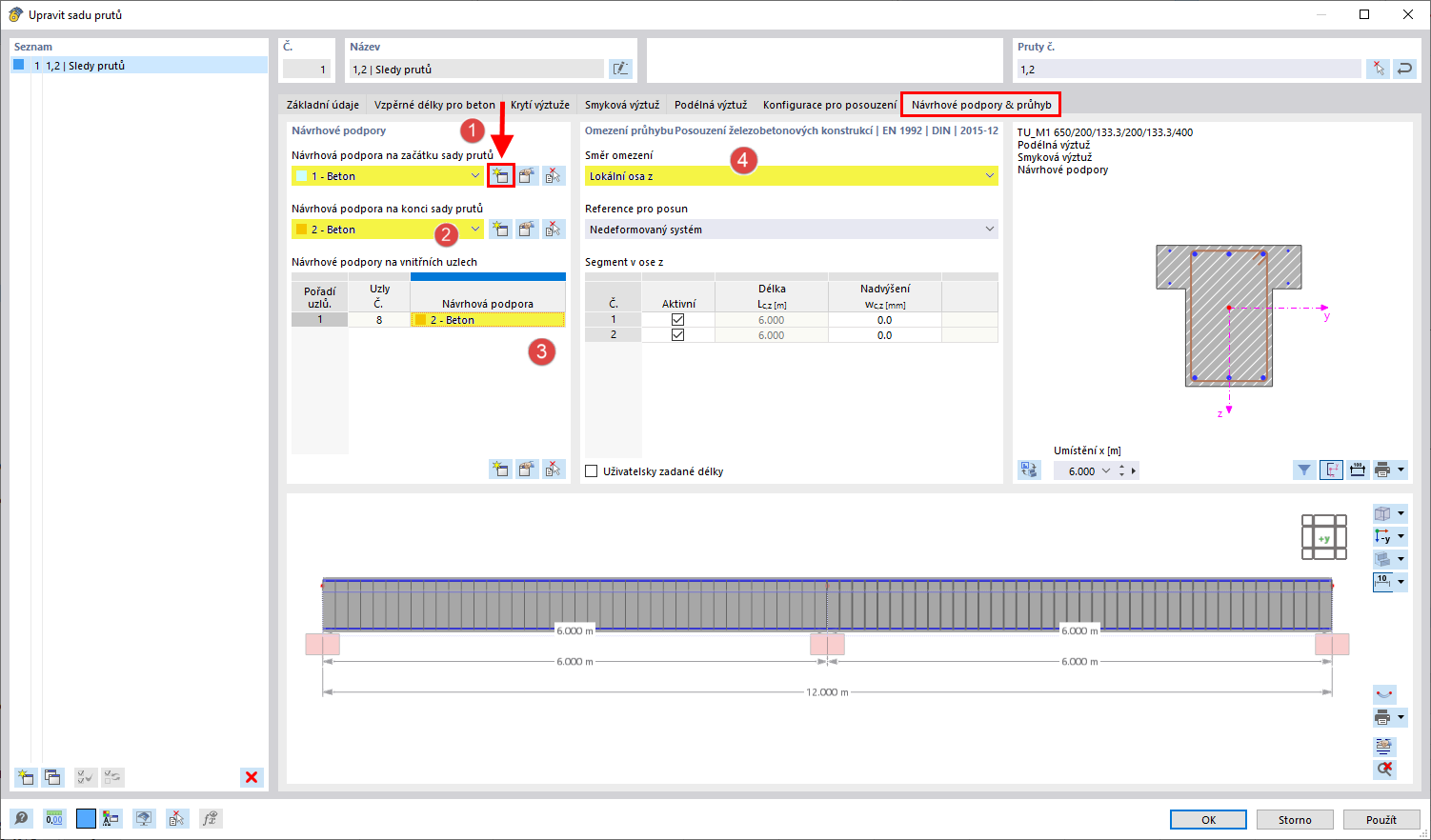Uncheck Aktivní for segment 1
This screenshot has height=840, width=1431.
[677, 320]
